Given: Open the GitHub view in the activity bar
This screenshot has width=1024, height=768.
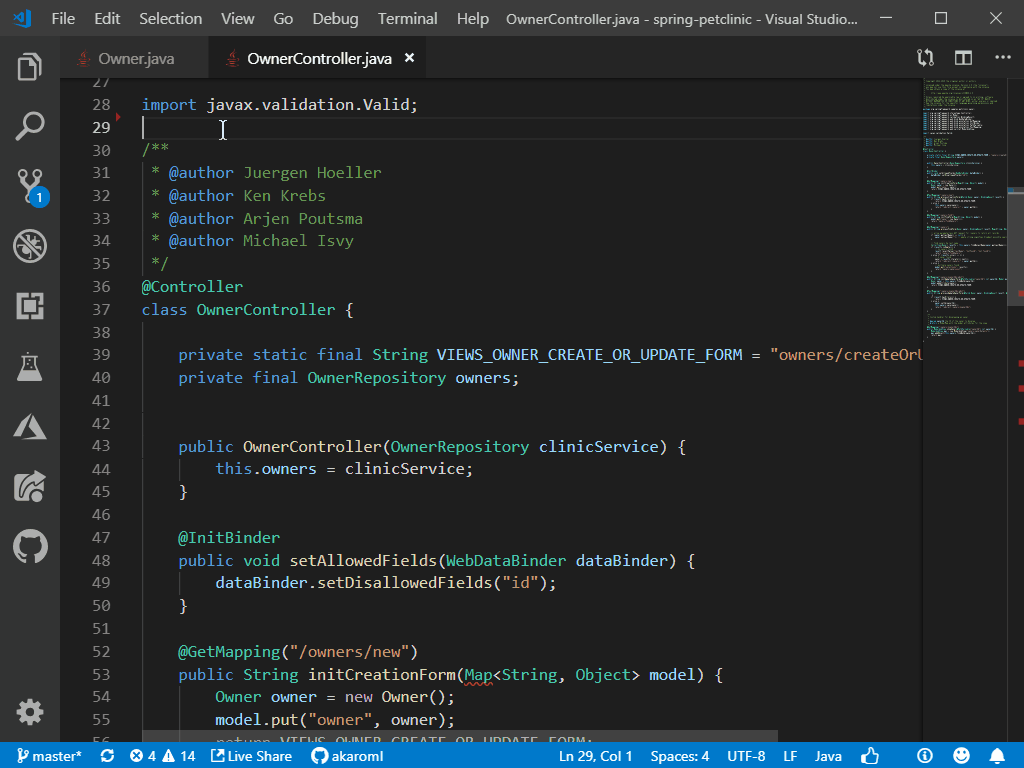Looking at the screenshot, I should click(30, 547).
